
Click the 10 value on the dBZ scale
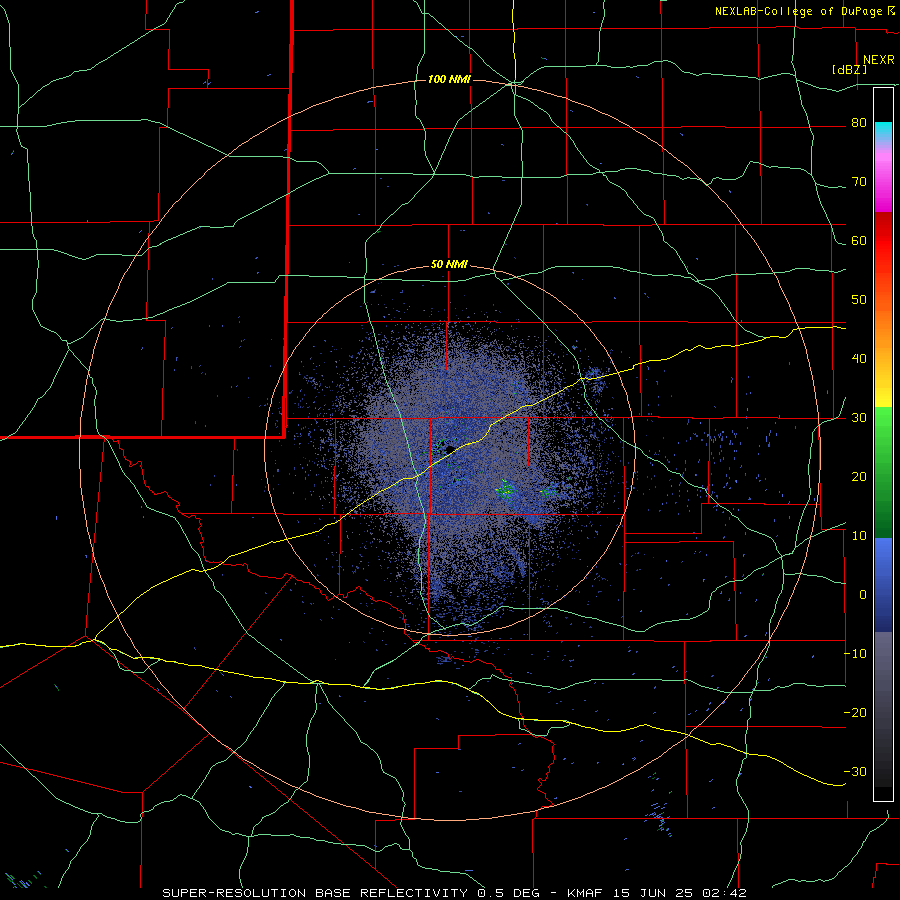tap(859, 536)
